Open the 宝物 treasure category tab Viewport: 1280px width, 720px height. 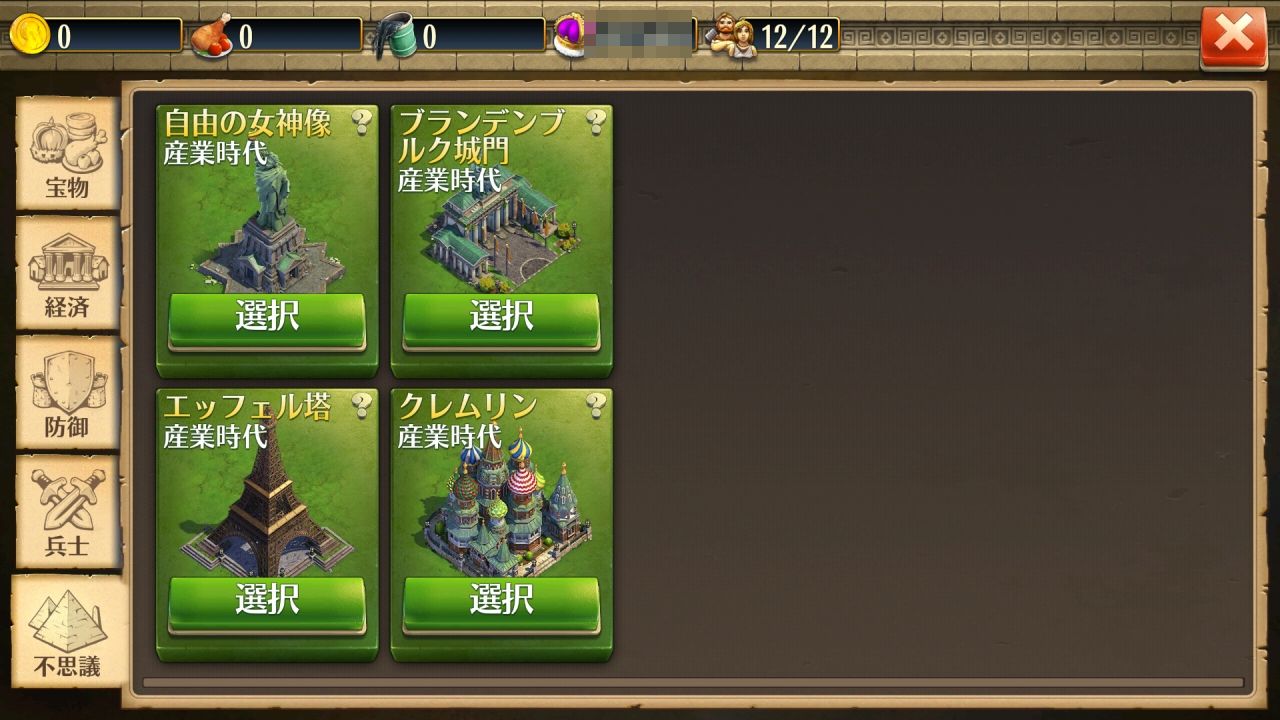pyautogui.click(x=66, y=153)
